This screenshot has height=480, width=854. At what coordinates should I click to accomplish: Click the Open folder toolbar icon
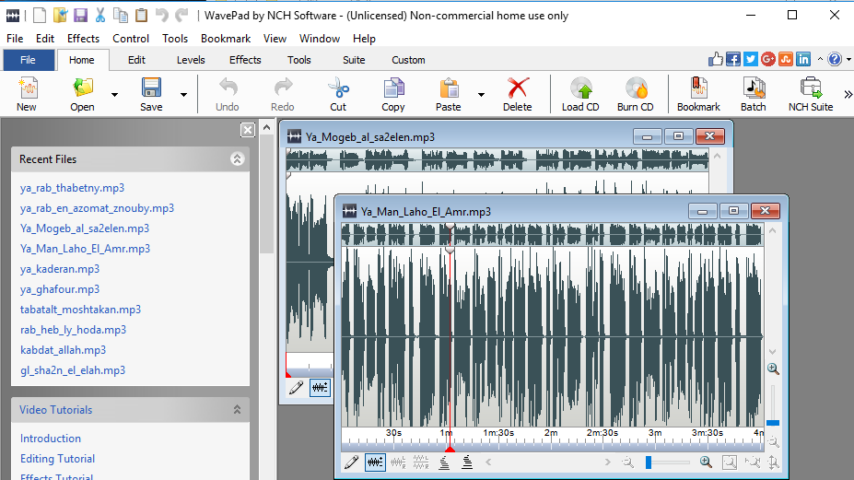point(82,88)
